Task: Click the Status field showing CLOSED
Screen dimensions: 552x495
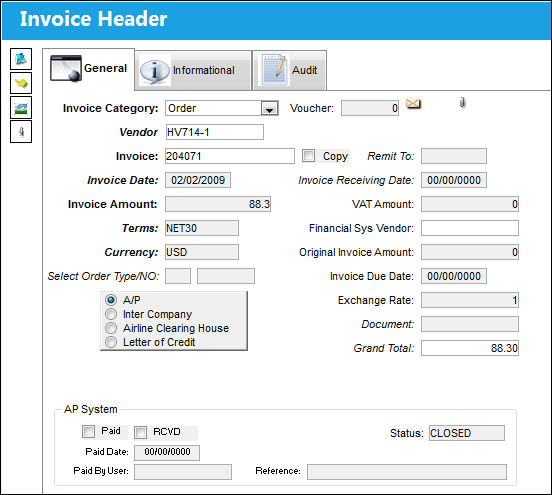Action: (x=467, y=433)
